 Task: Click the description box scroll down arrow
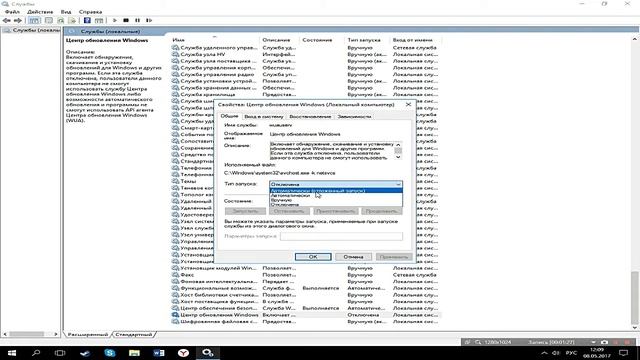[398, 157]
